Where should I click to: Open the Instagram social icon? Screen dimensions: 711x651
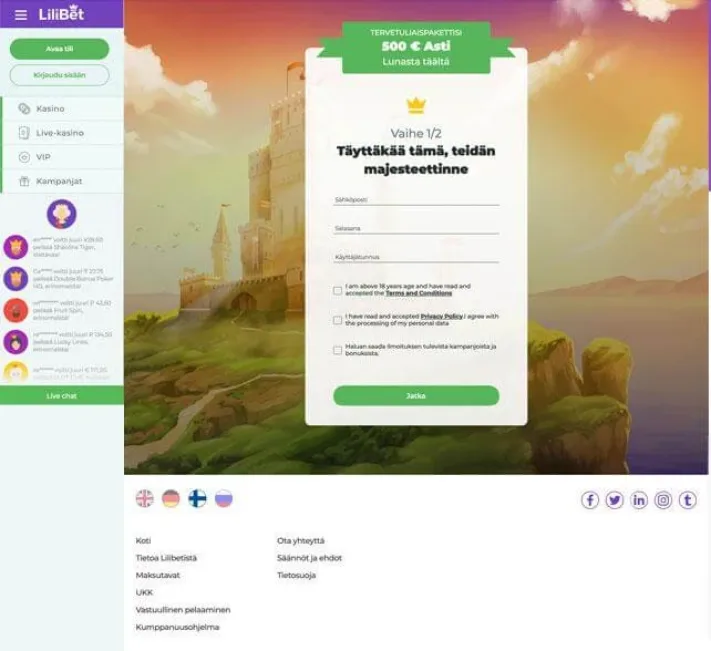pyautogui.click(x=663, y=500)
